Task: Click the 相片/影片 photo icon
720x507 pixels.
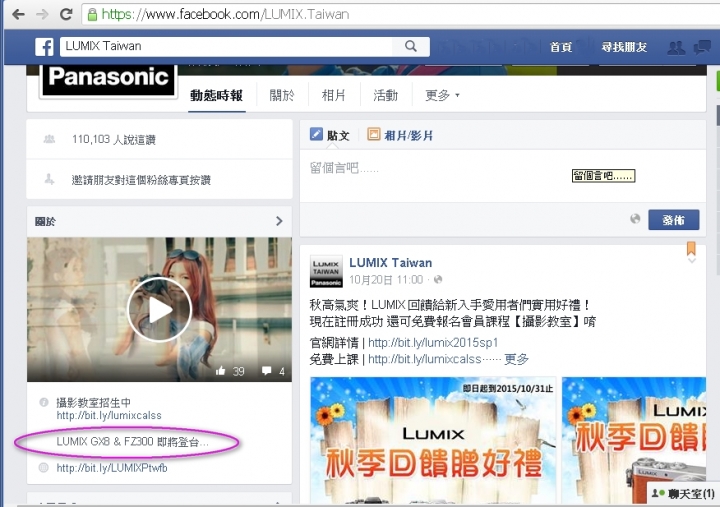Action: pyautogui.click(x=373, y=134)
